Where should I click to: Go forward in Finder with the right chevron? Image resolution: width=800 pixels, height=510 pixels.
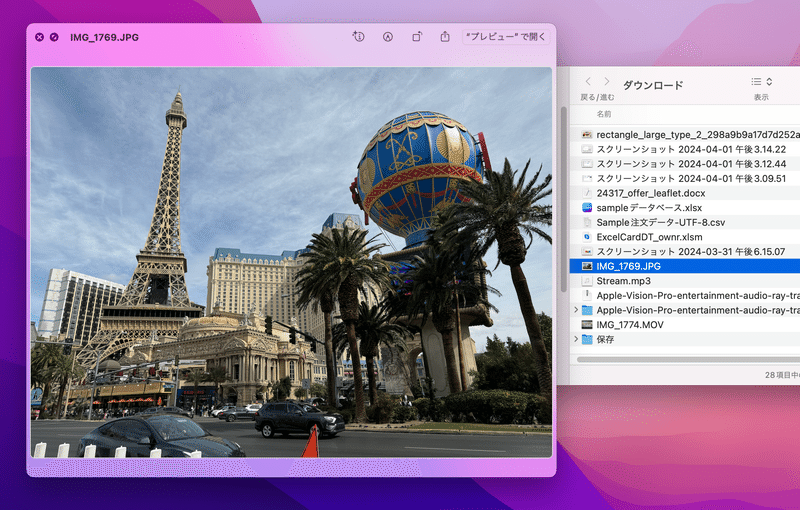(x=607, y=82)
